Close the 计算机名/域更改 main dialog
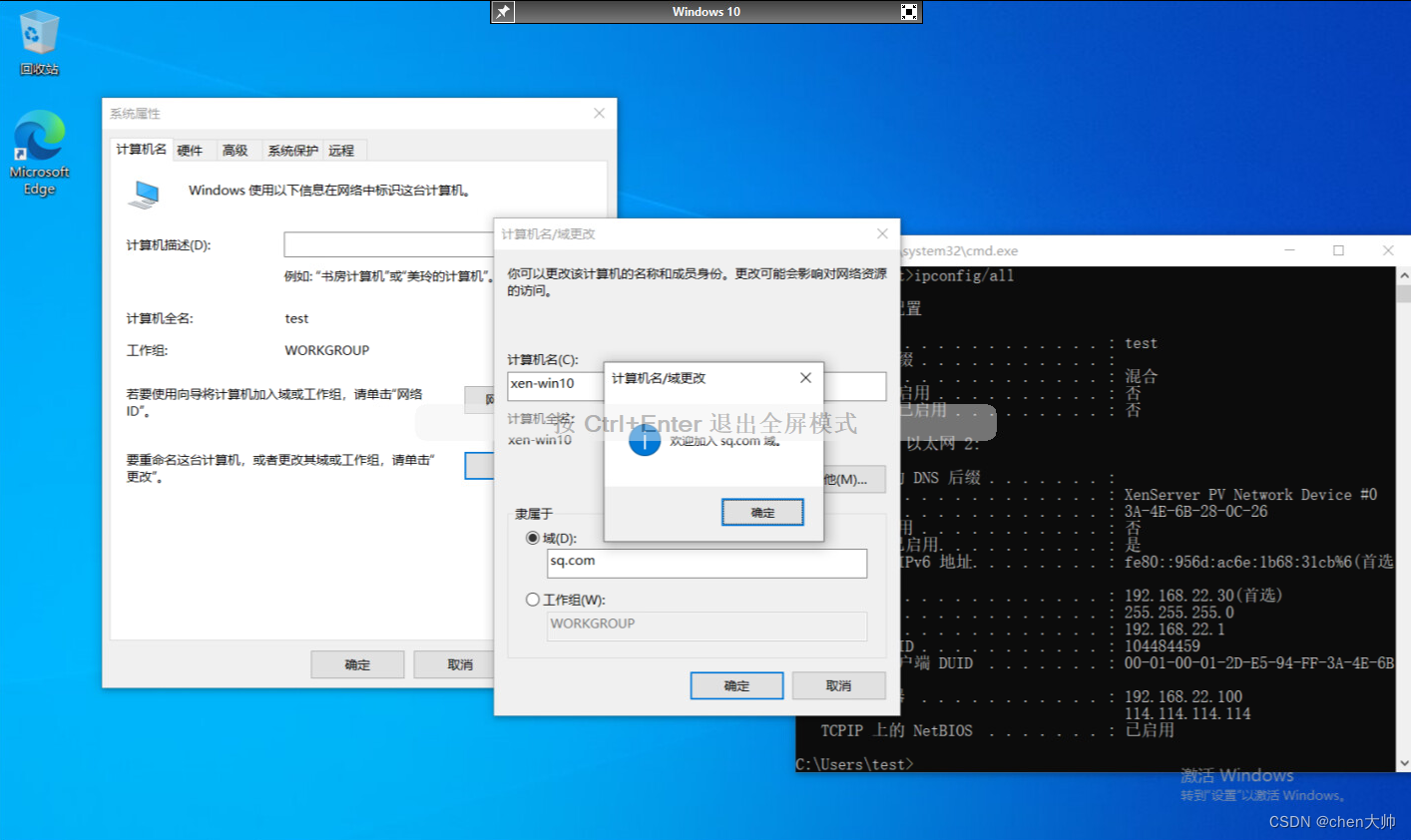 (x=882, y=233)
